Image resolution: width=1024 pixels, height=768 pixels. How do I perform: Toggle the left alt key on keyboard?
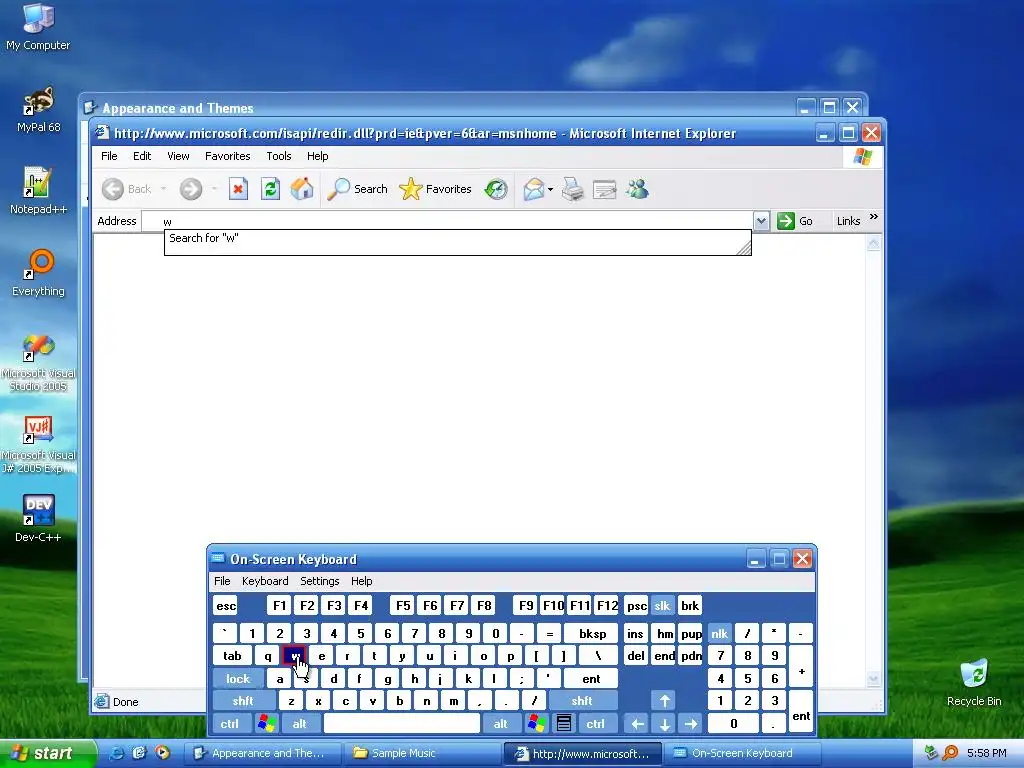tap(300, 724)
